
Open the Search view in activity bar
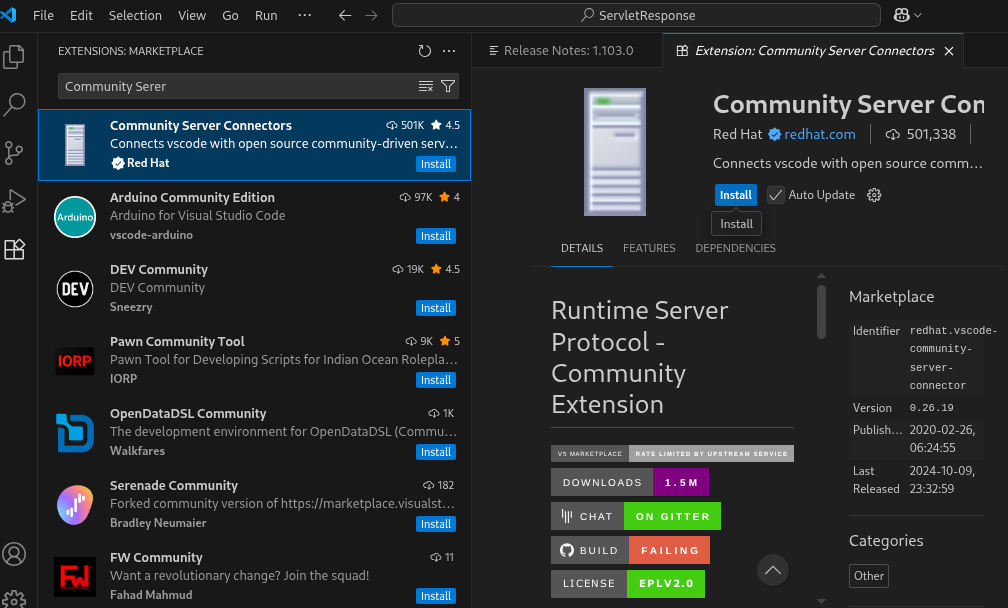14,104
